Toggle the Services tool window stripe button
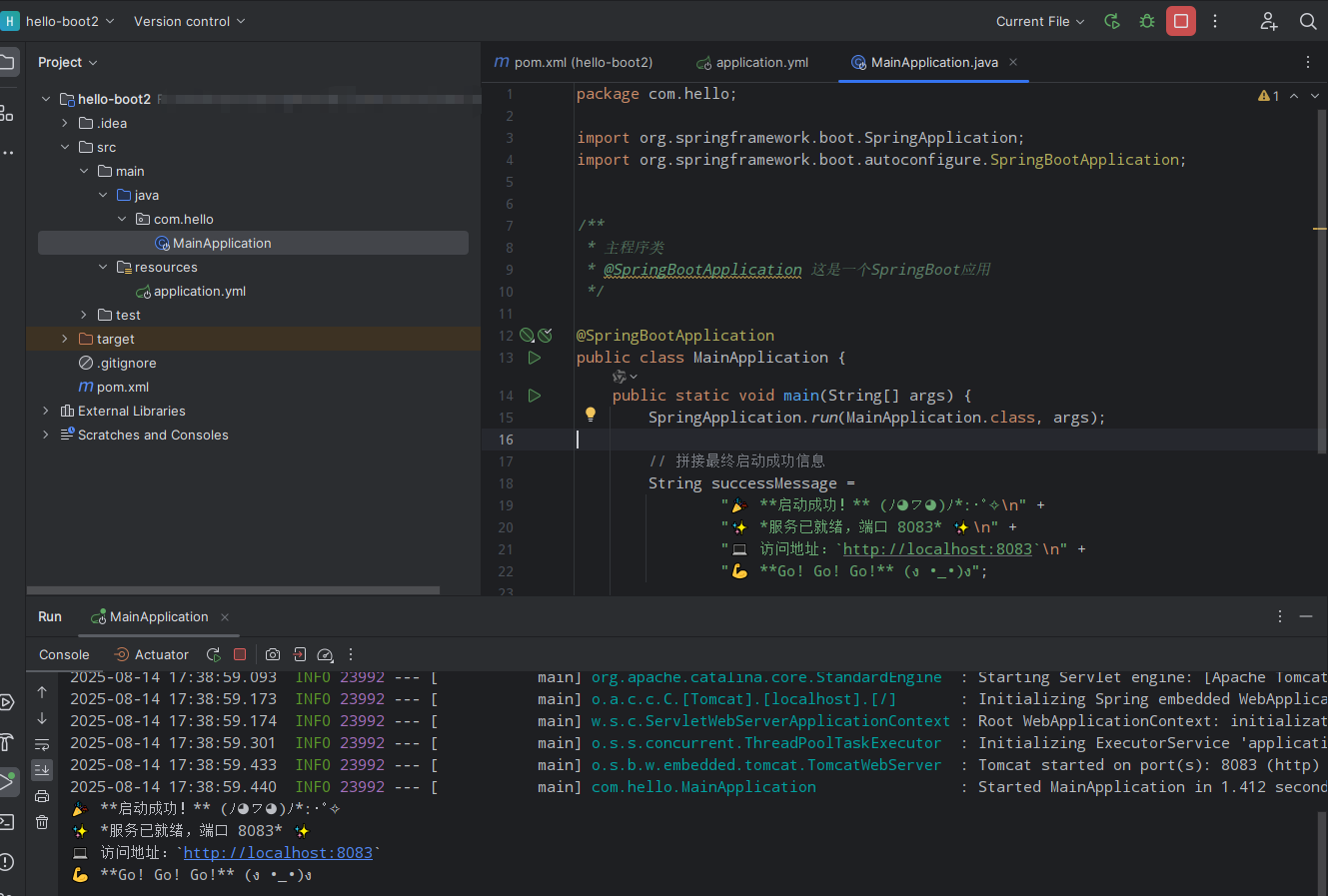This screenshot has height=896, width=1328. tap(6, 702)
